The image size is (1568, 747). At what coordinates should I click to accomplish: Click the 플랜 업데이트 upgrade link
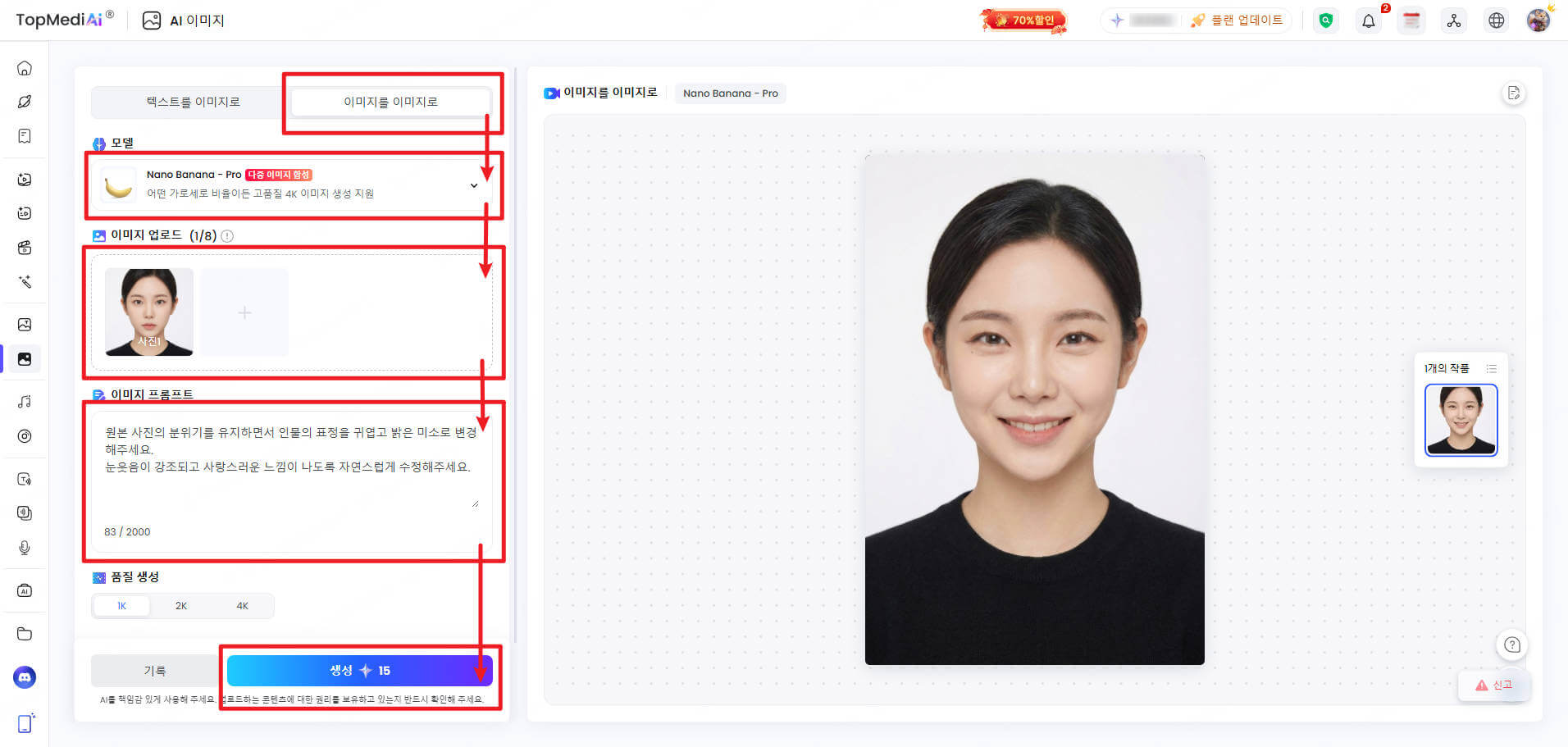coord(1238,20)
